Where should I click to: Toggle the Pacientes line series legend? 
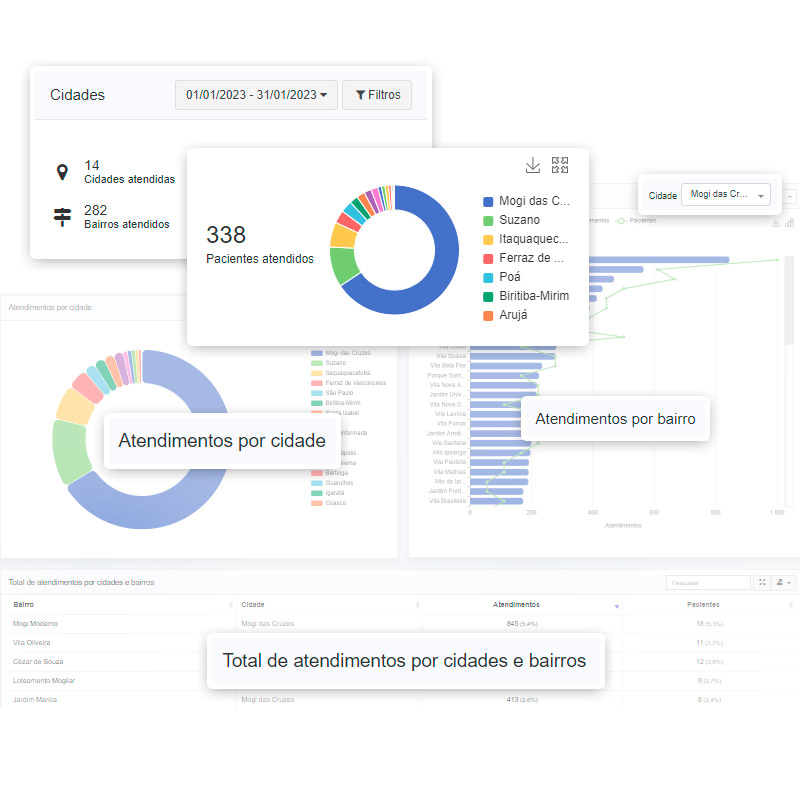[x=636, y=220]
